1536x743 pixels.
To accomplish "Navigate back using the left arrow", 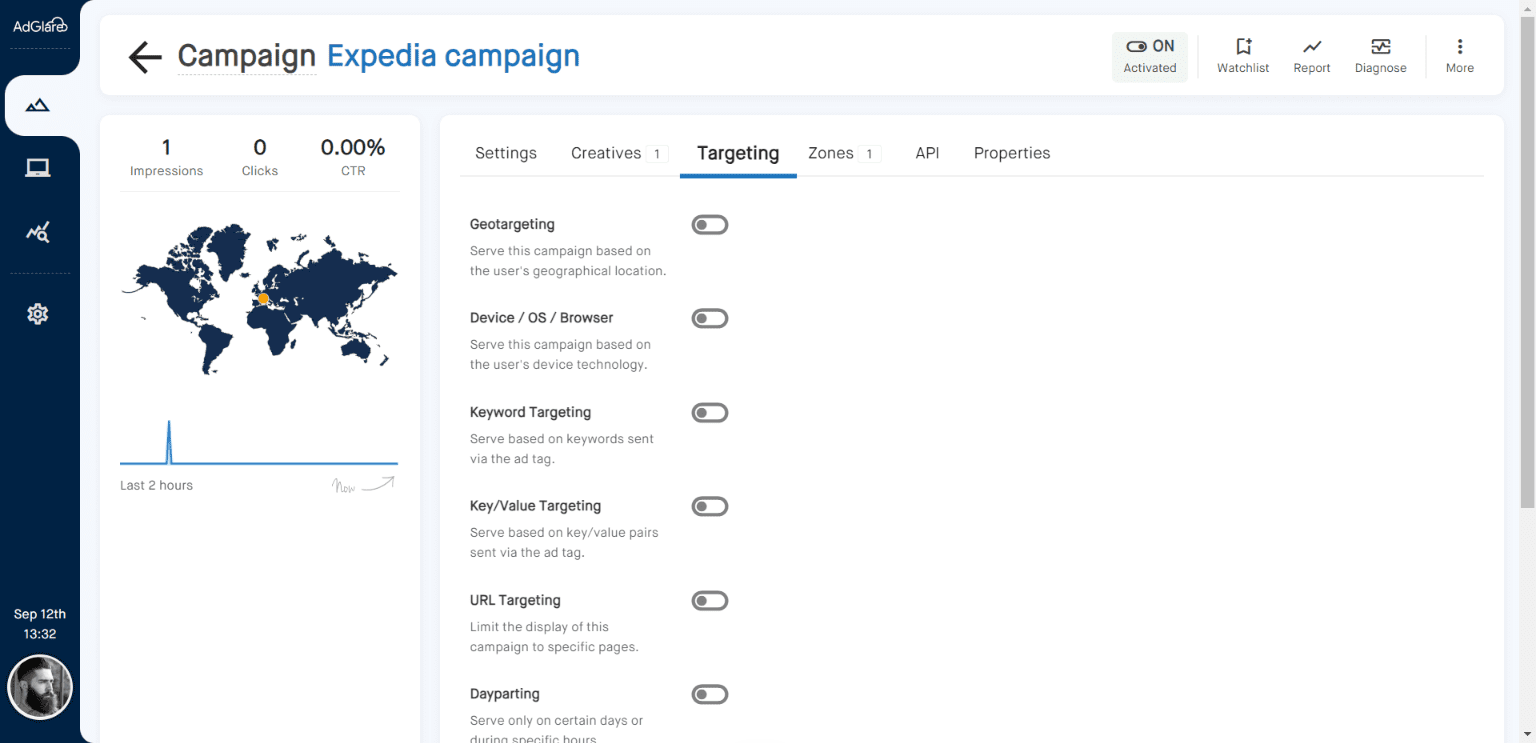I will 144,57.
